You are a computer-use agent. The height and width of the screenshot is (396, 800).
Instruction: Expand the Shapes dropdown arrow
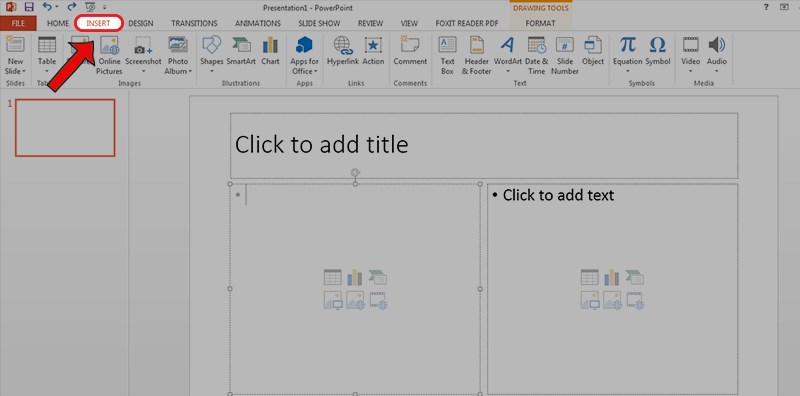coord(212,71)
